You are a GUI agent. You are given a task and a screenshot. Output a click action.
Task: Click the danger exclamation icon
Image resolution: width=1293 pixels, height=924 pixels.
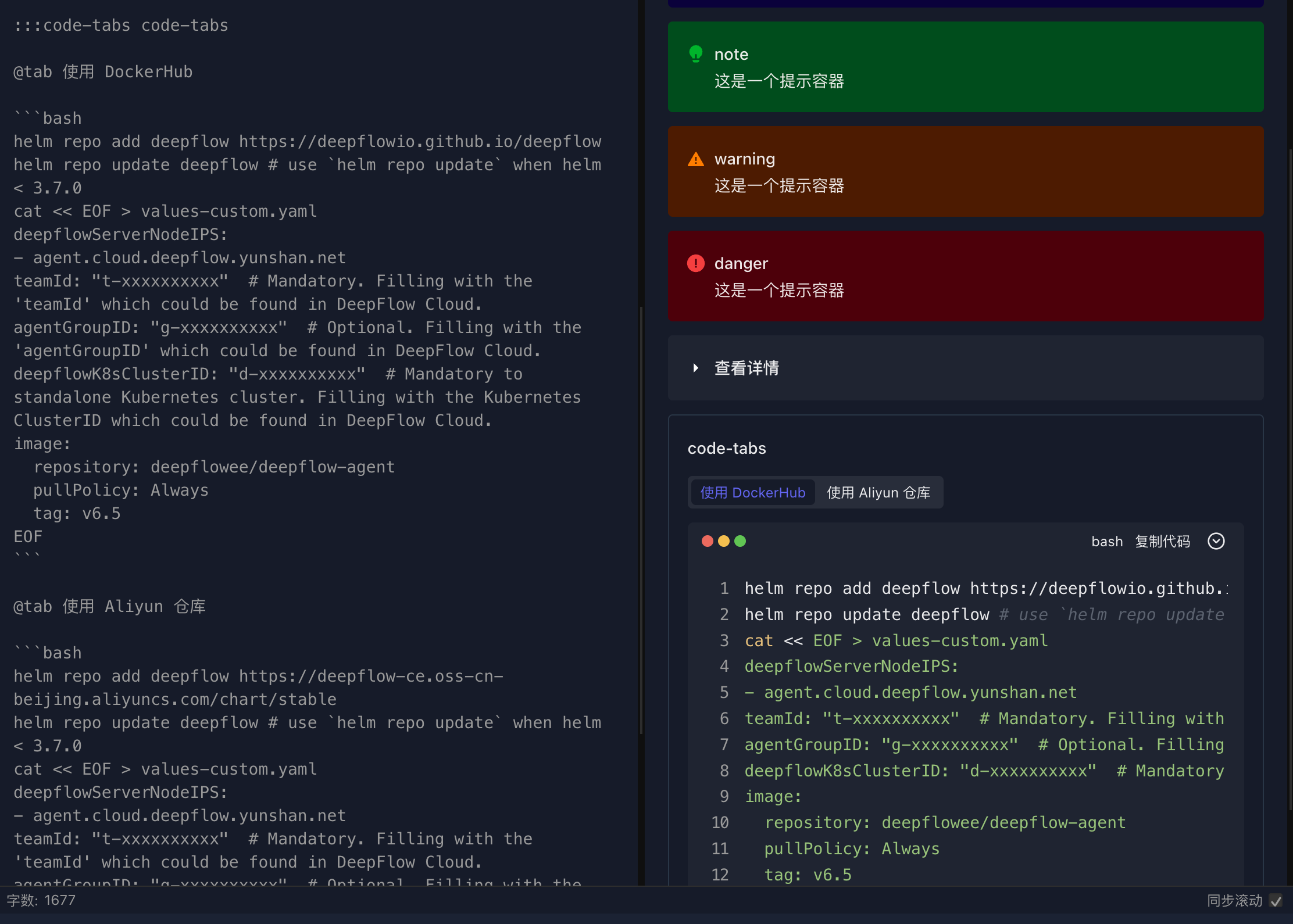pyautogui.click(x=696, y=263)
